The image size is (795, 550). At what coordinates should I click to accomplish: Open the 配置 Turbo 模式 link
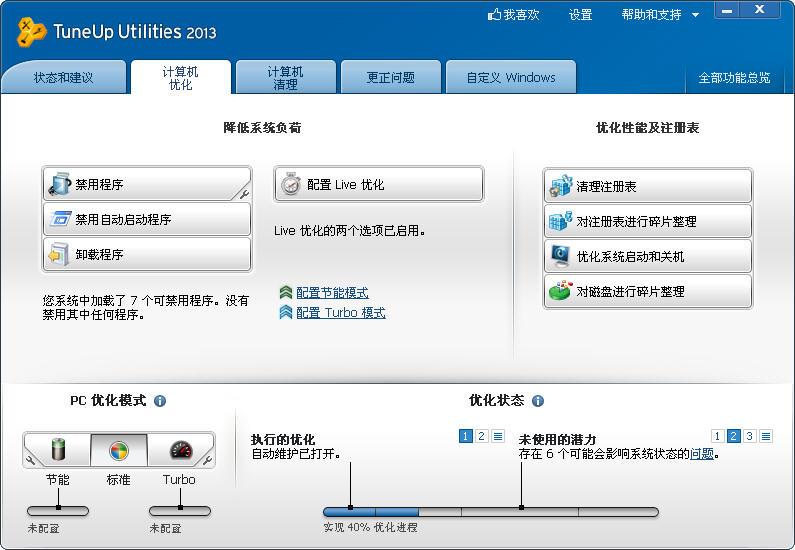[x=341, y=312]
